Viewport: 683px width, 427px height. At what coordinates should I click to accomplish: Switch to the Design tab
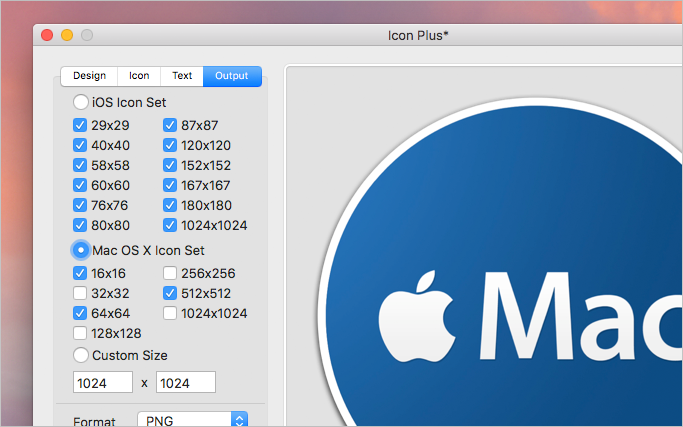89,76
